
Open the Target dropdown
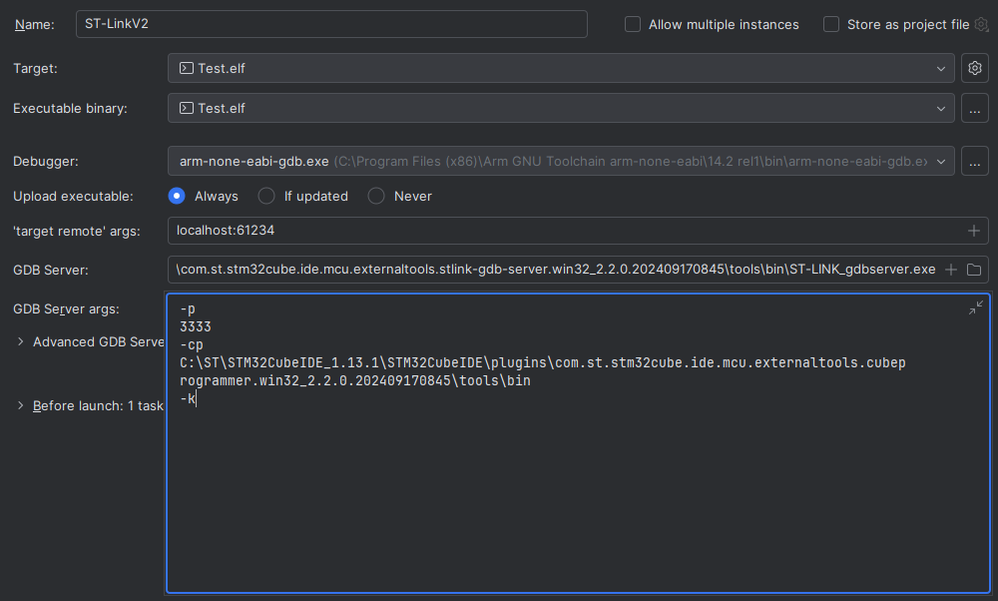coord(941,69)
